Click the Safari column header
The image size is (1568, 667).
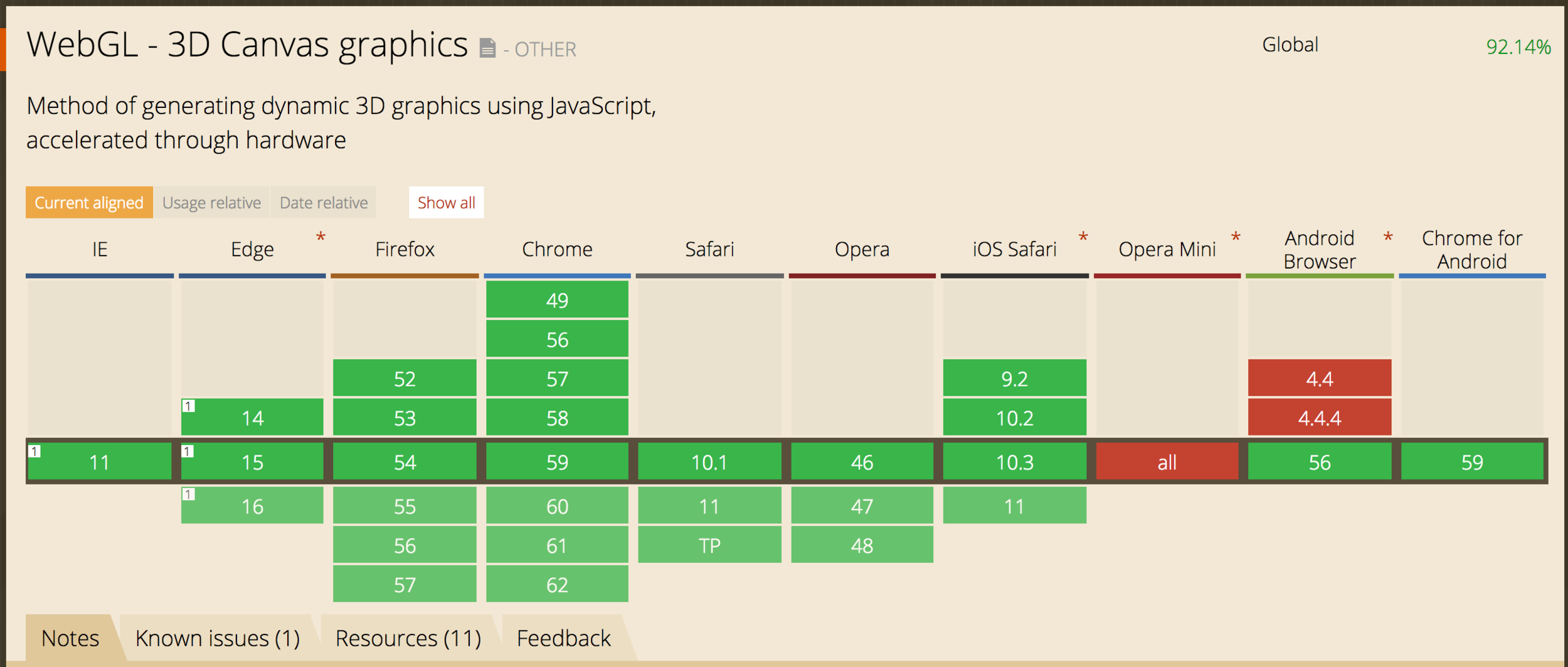click(709, 249)
